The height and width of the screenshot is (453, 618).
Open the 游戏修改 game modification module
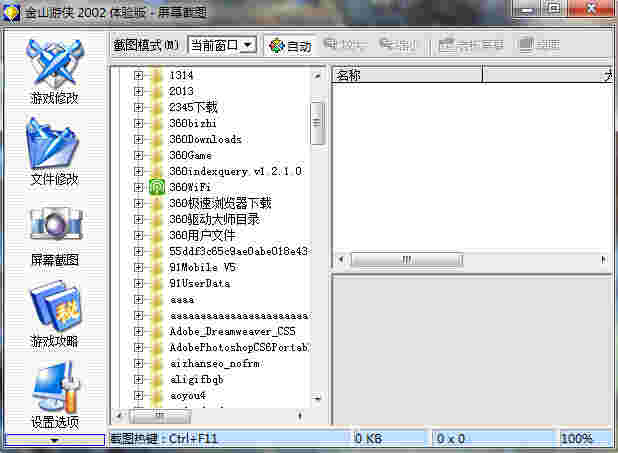(x=55, y=71)
